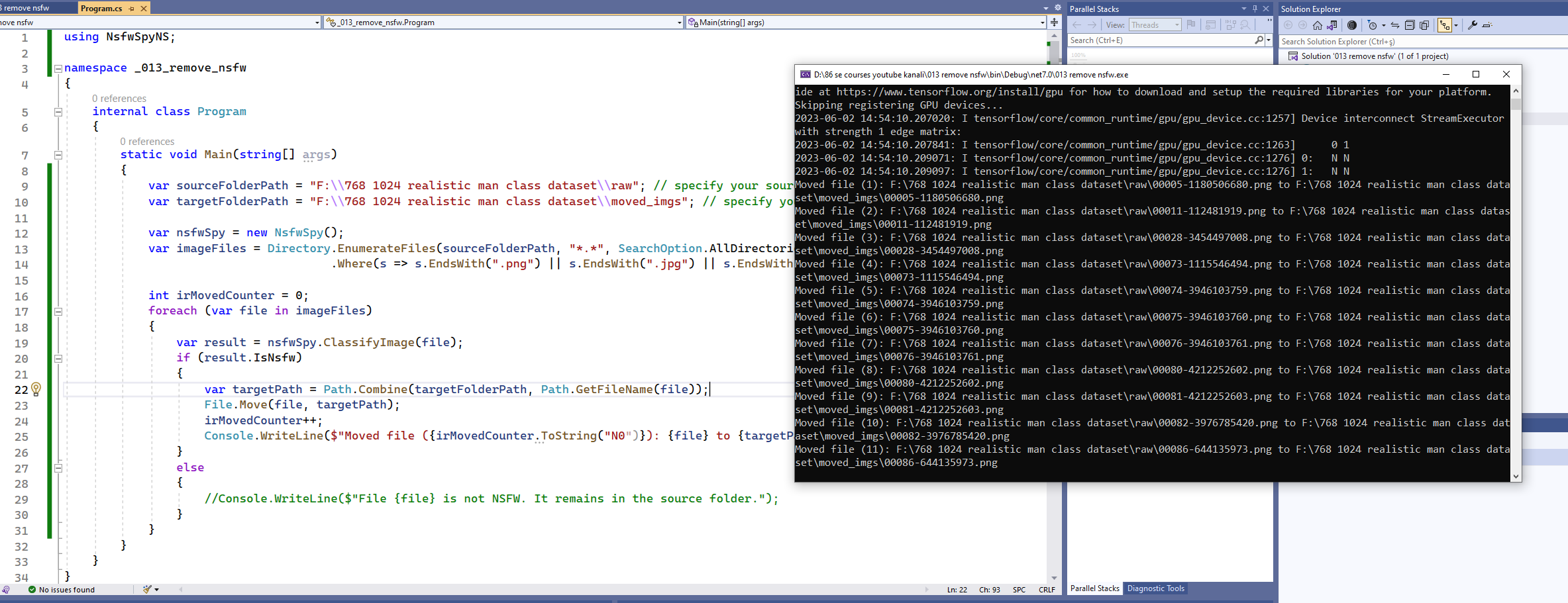Viewport: 1568px width, 603px height.
Task: Open document well settings gear
Action: click(1057, 8)
